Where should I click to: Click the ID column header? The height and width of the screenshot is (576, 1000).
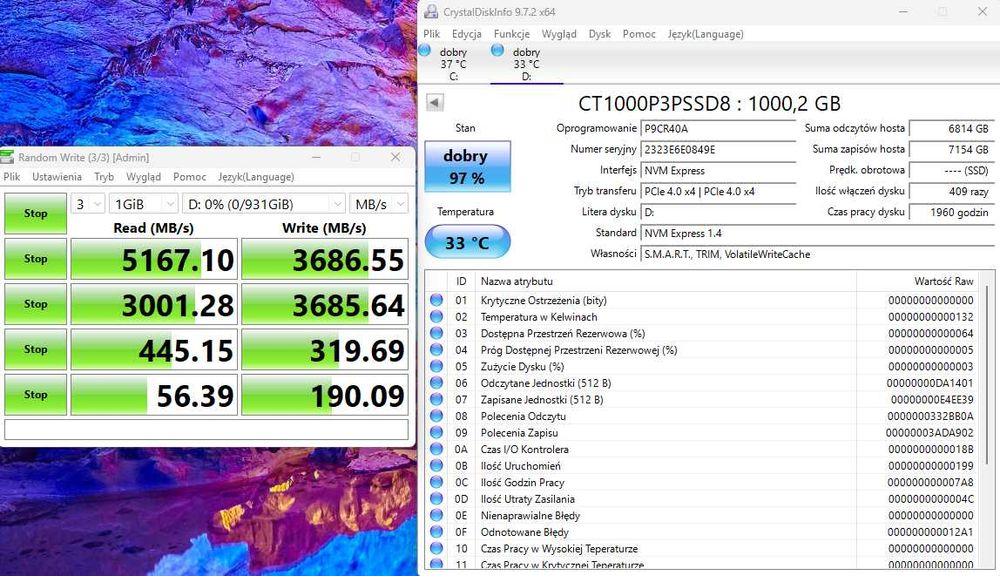pos(460,281)
